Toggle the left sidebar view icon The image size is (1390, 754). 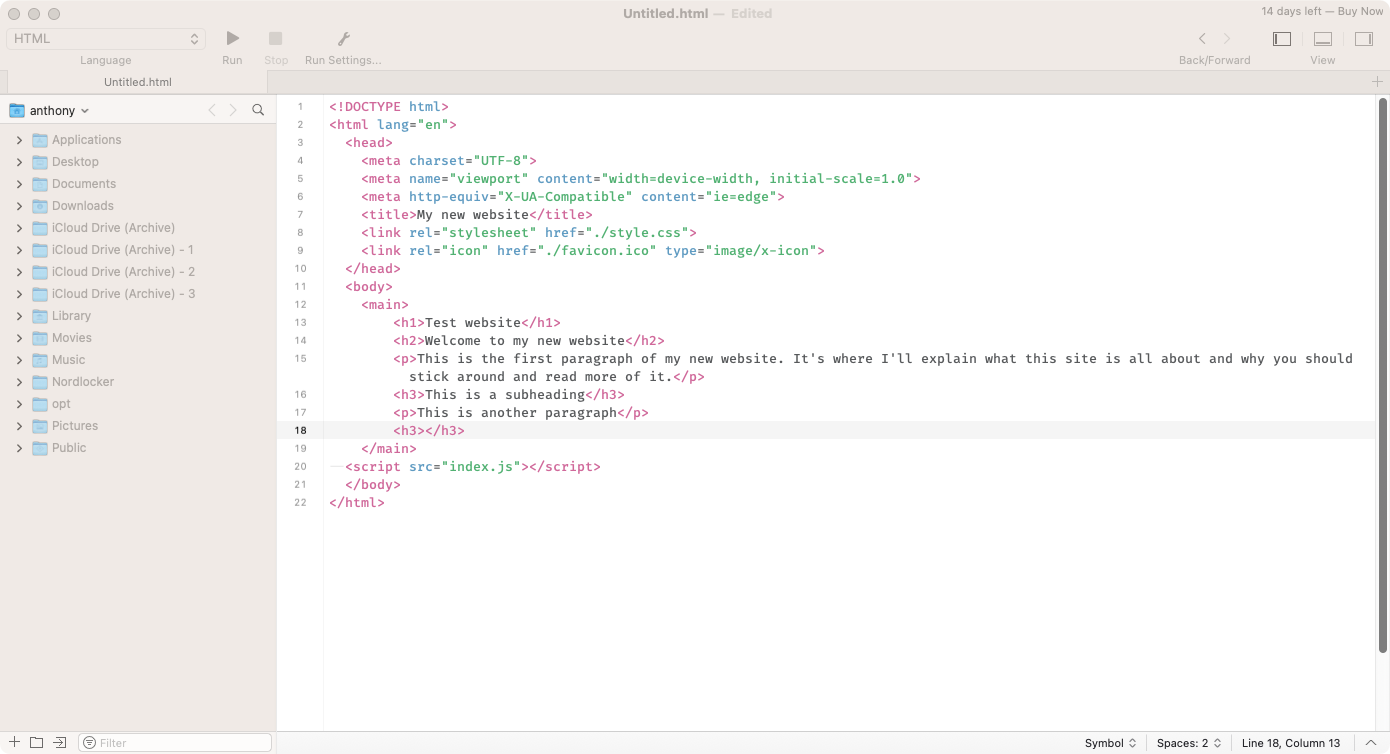pyautogui.click(x=1282, y=39)
